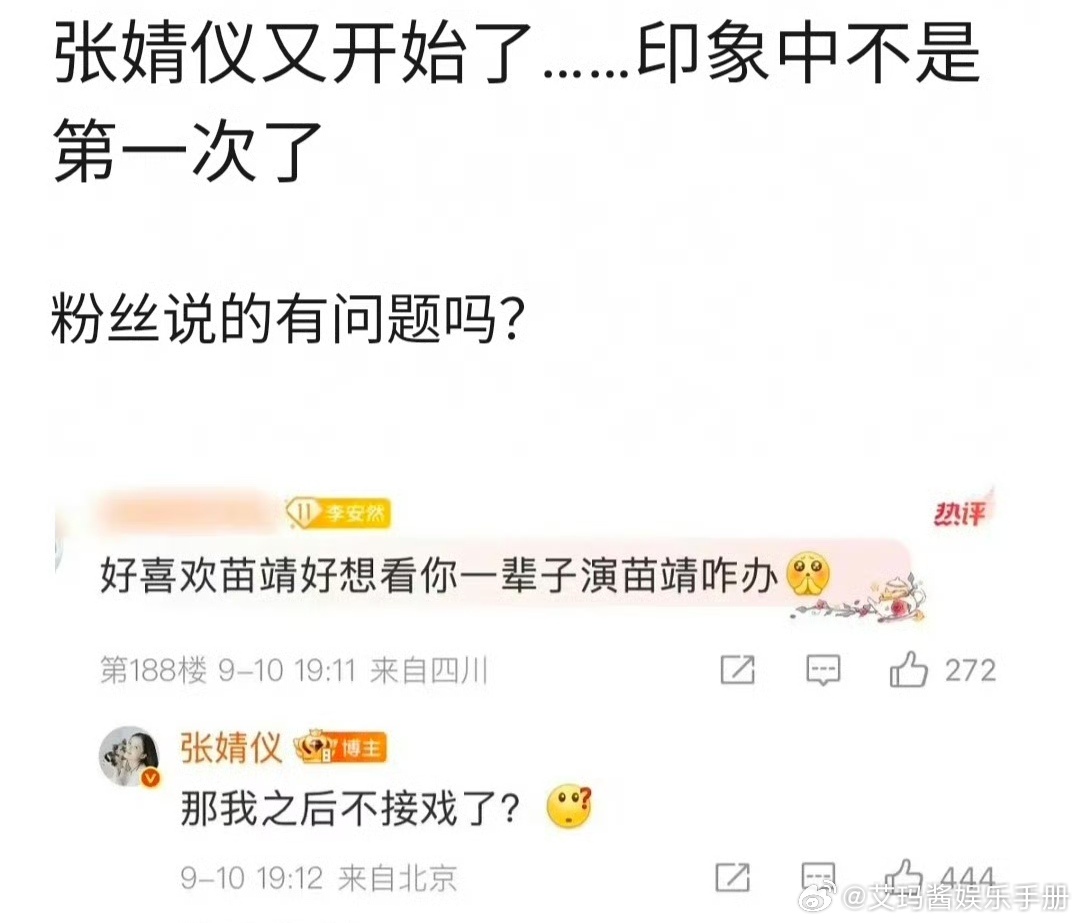
Task: Click the 9-10 19:12 来自北京 timestamp
Action: (x=319, y=878)
